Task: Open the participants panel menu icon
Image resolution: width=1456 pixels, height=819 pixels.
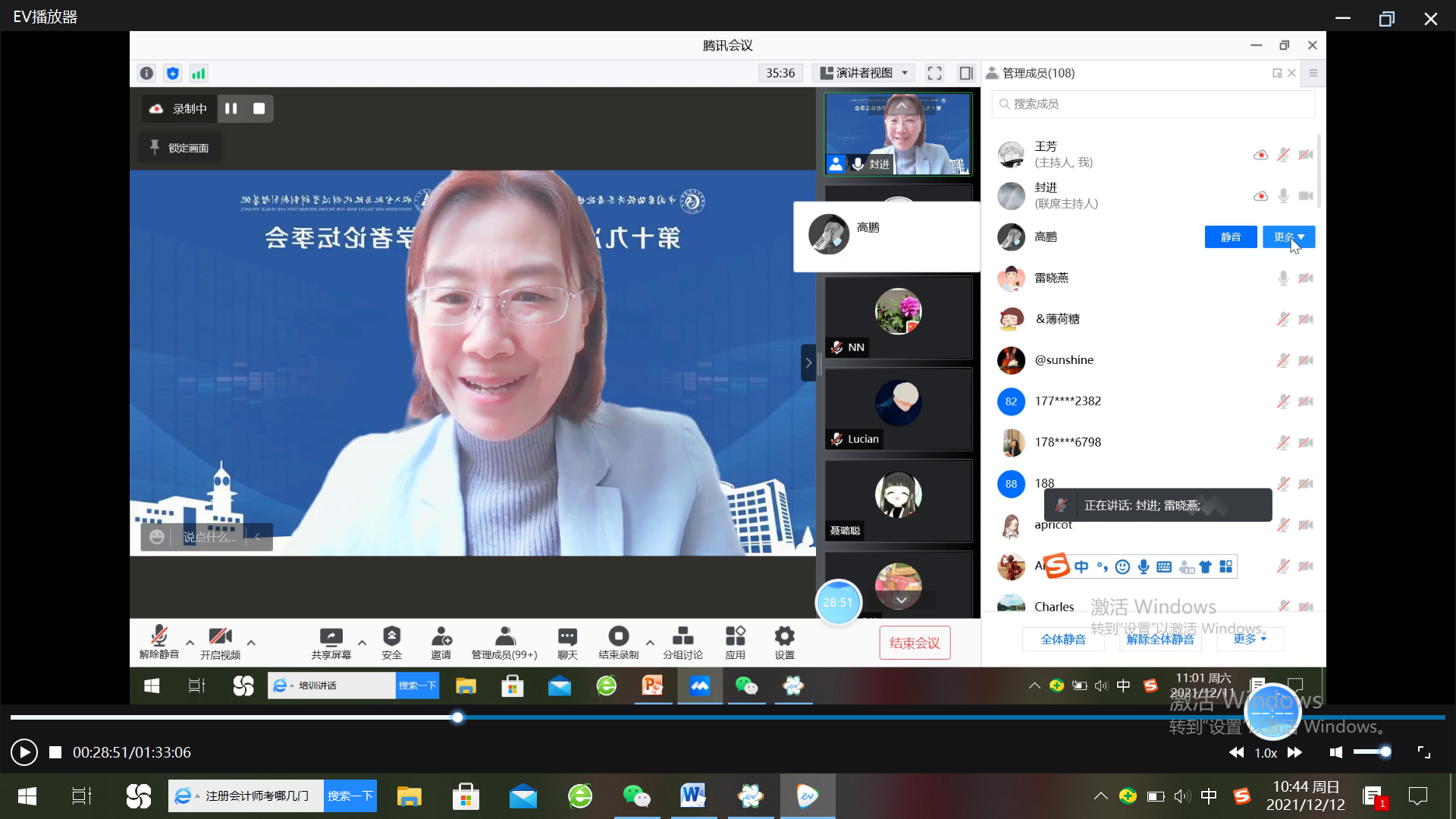Action: (1313, 74)
